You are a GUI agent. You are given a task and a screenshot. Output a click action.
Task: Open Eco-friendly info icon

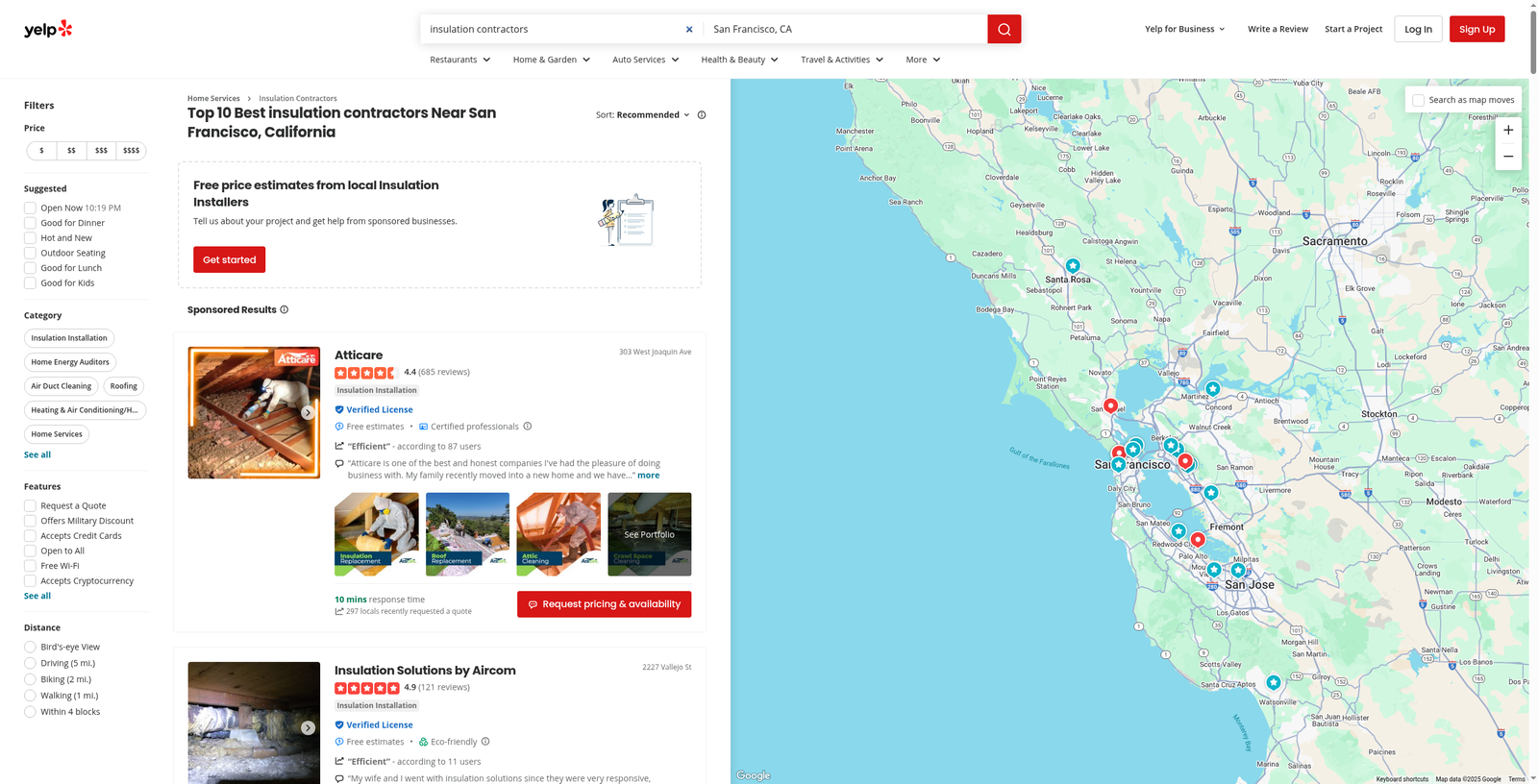point(485,742)
